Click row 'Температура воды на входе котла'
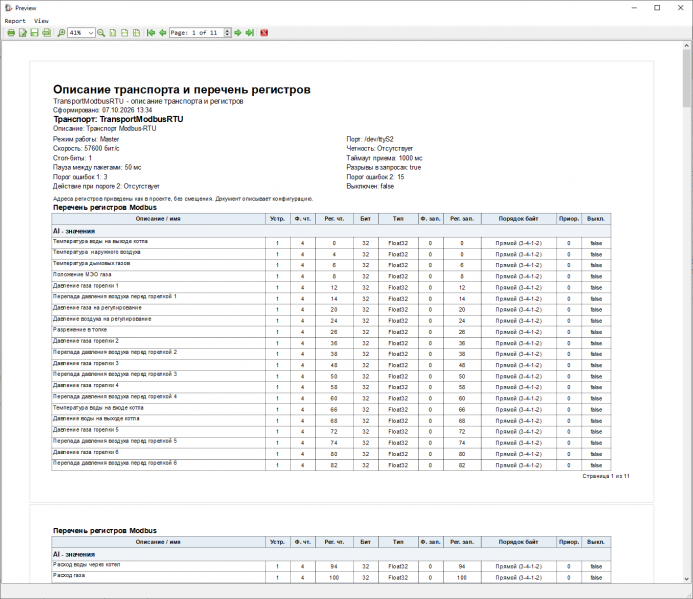The image size is (693, 599). [x=331, y=409]
